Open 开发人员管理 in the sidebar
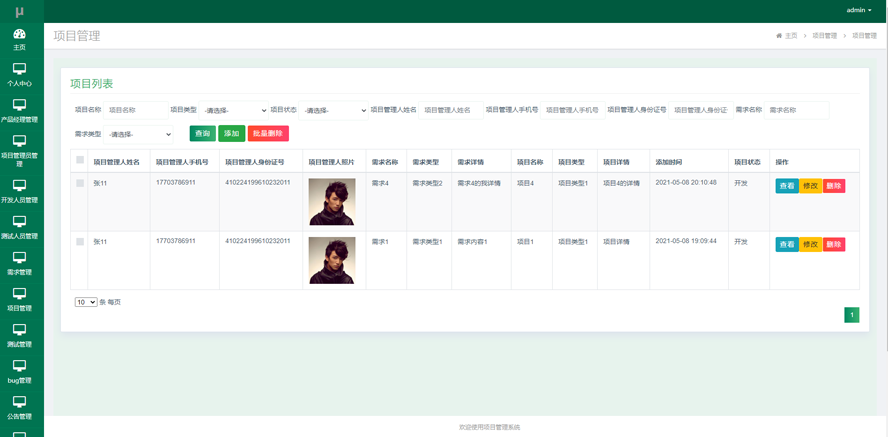 [19, 191]
